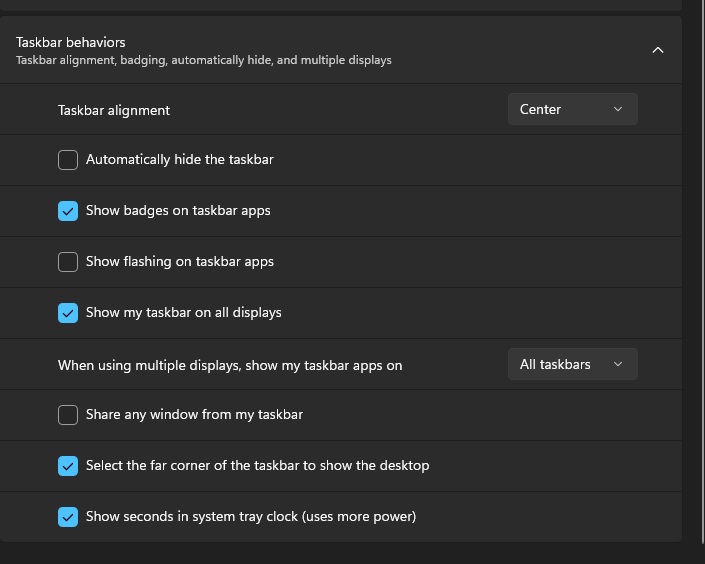Click the section description under Taskbar behaviors
The image size is (705, 564).
tap(204, 60)
